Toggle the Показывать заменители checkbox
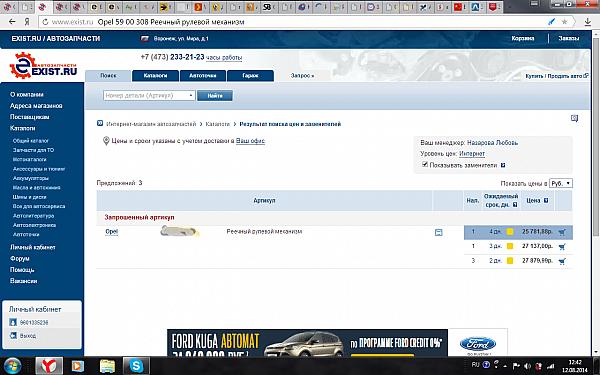Viewport: 600px width, 375px height. [425, 165]
